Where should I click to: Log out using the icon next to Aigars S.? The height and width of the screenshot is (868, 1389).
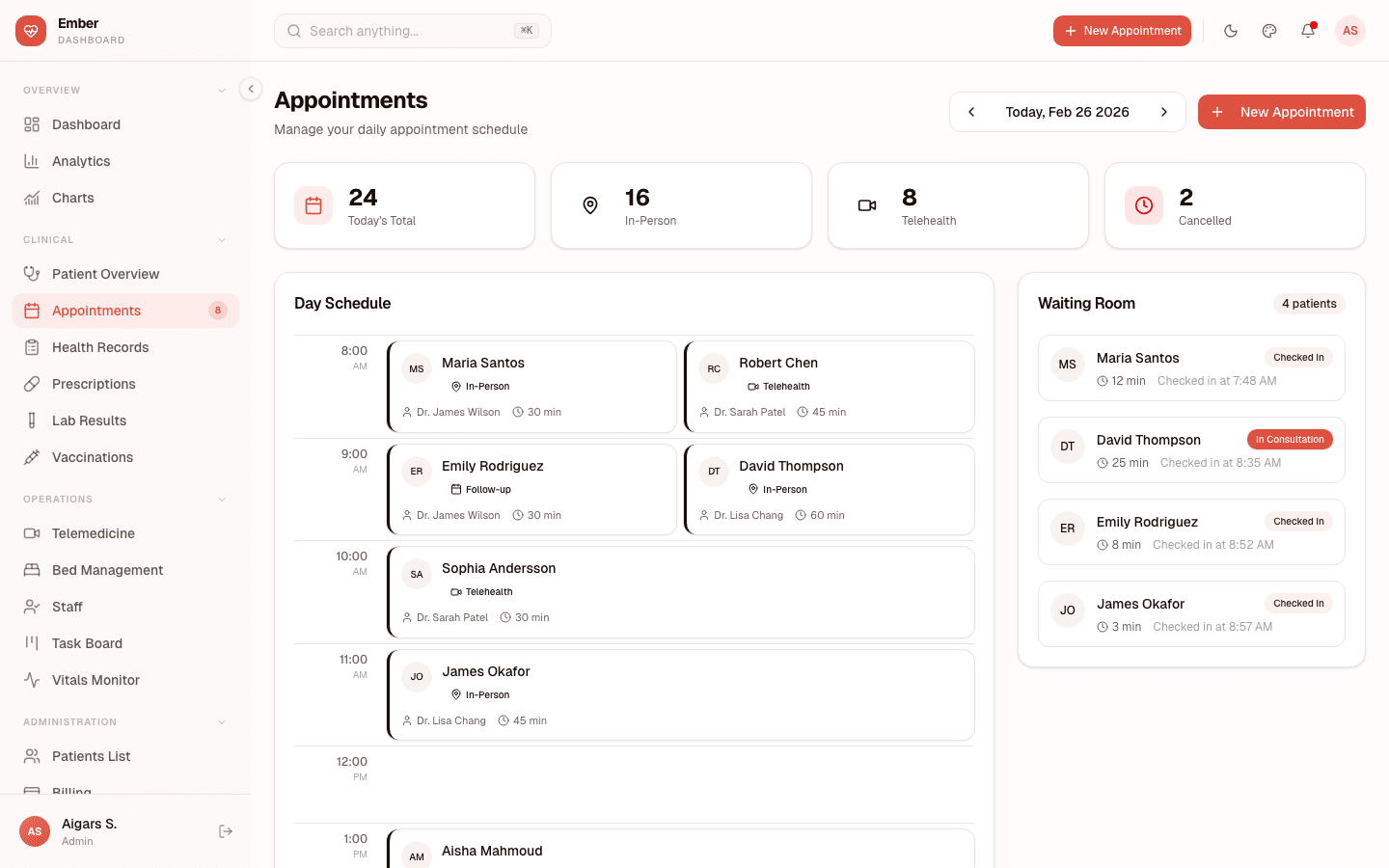(225, 830)
